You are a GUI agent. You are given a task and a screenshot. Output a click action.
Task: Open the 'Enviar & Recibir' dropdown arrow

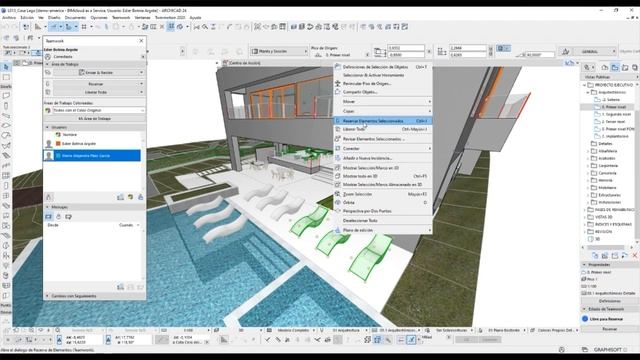pyautogui.click(x=141, y=72)
